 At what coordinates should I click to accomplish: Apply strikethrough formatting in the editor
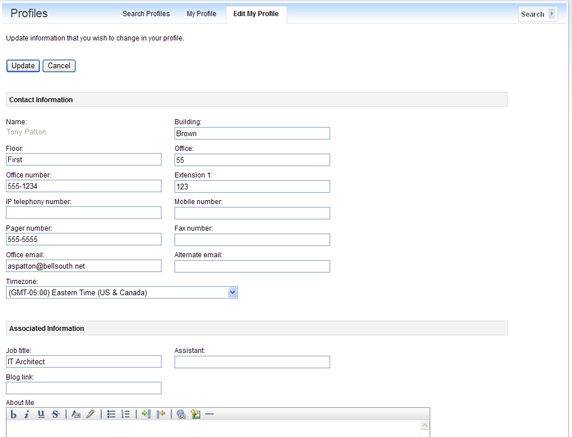[x=55, y=414]
